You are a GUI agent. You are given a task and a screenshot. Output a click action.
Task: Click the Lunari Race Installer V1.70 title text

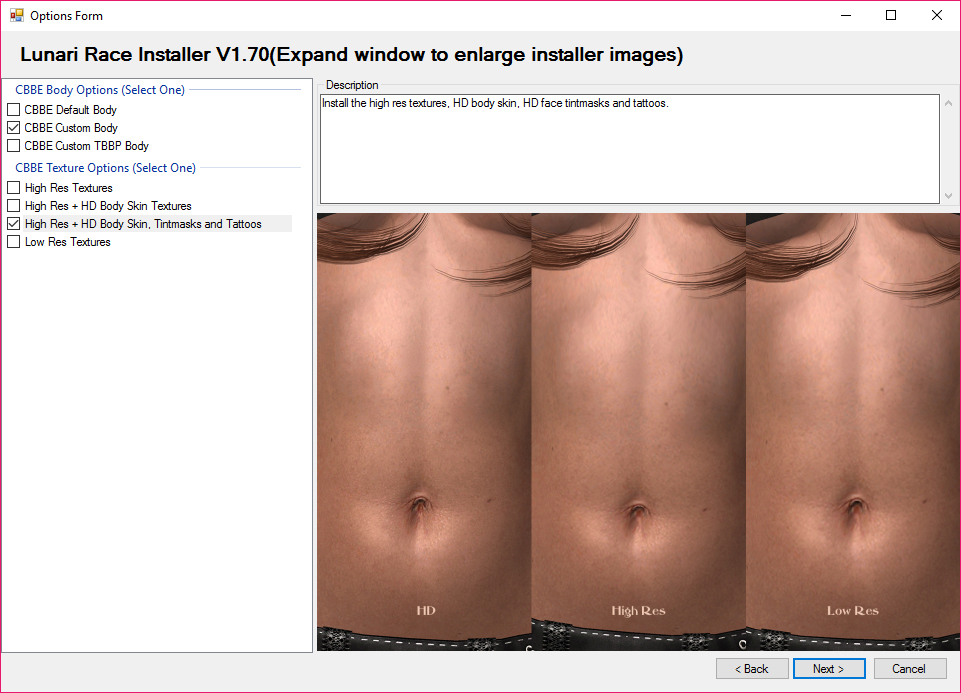351,55
